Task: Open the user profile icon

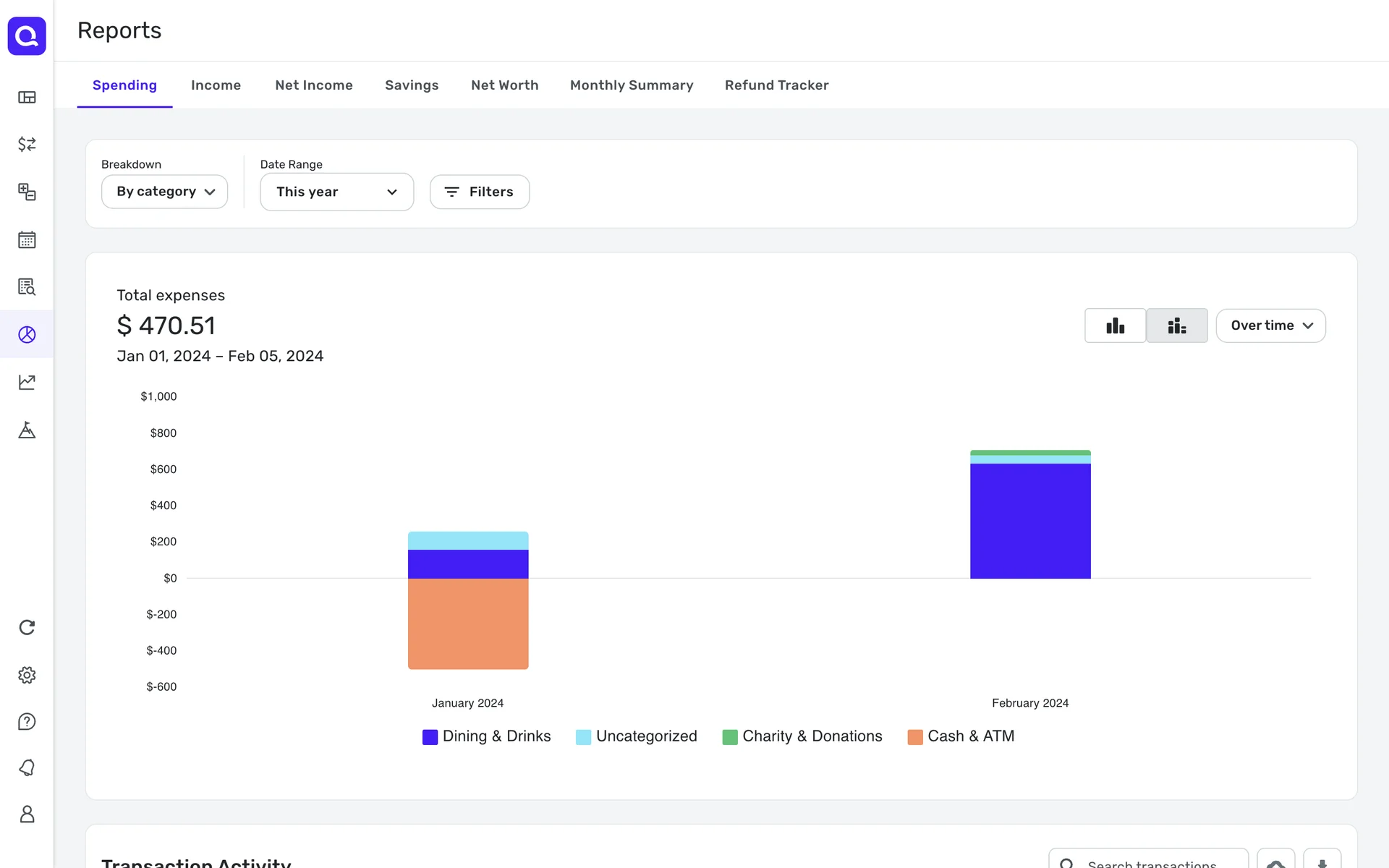Action: point(27,814)
